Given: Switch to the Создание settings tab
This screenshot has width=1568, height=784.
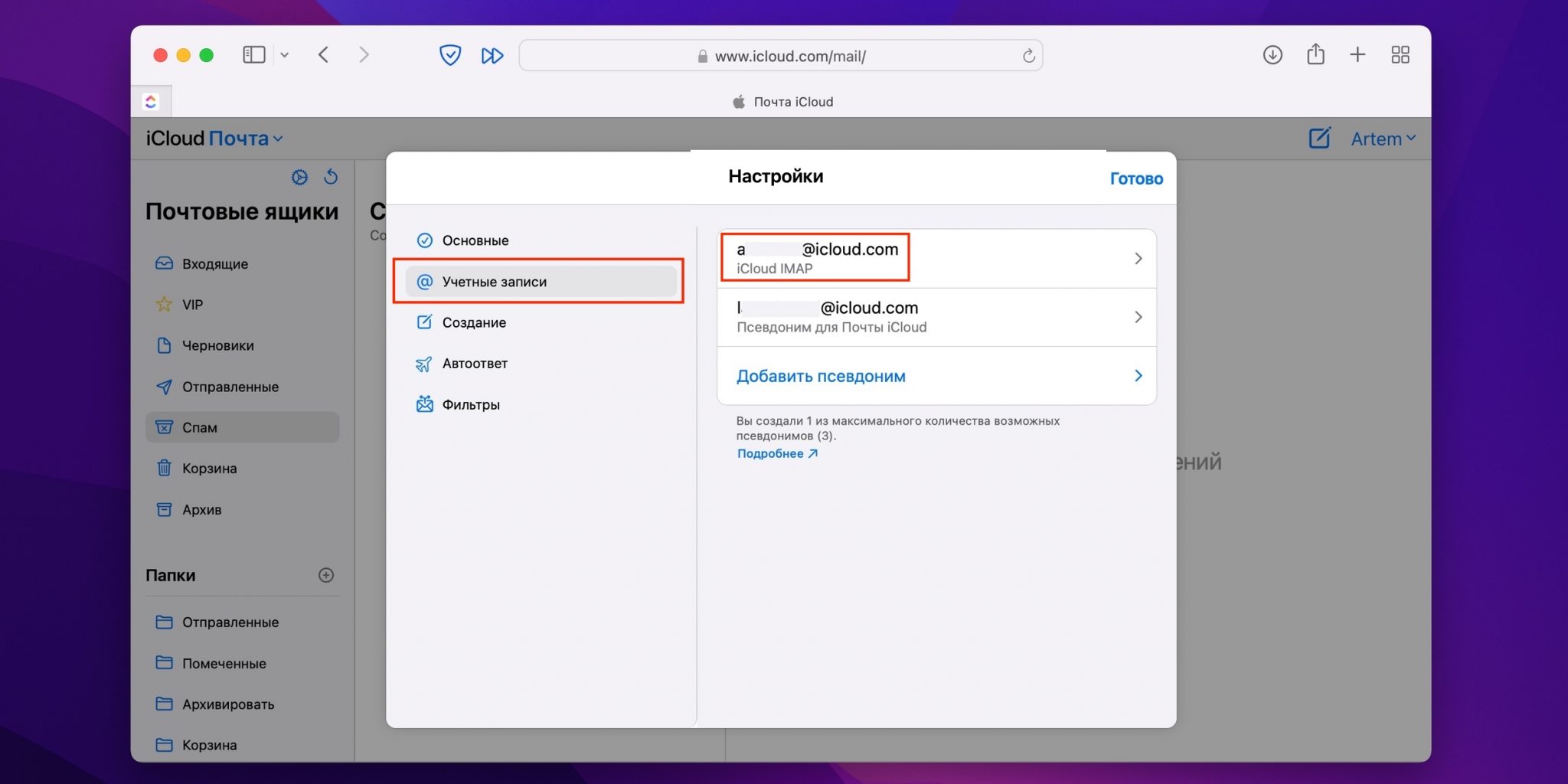Looking at the screenshot, I should pos(541,322).
